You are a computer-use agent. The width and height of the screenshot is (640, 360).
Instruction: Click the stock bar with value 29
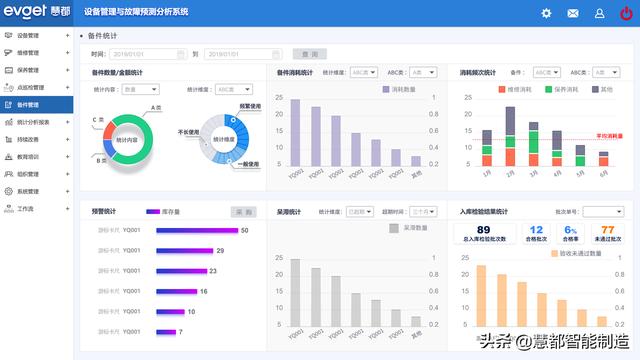coord(185,251)
